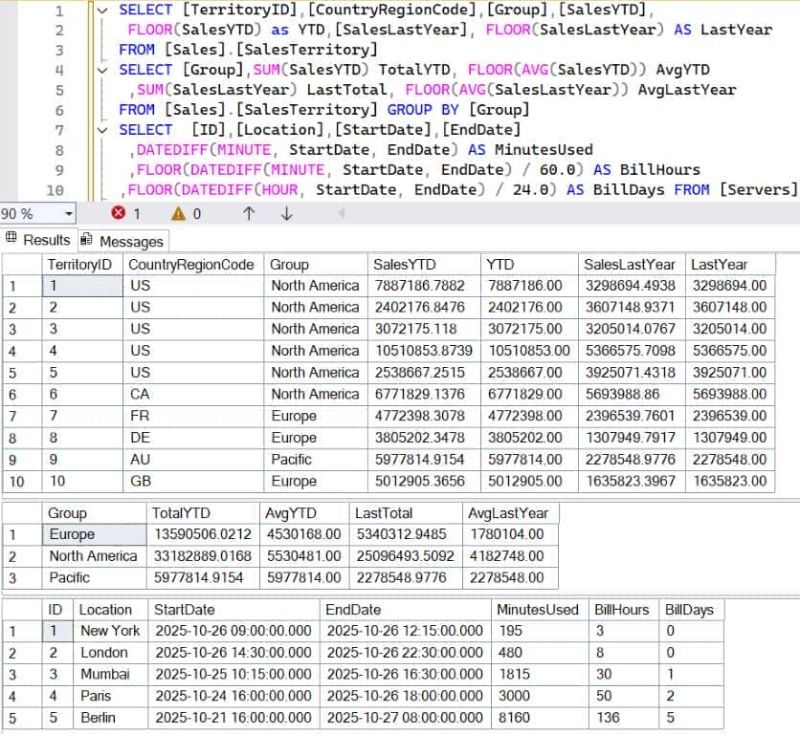Click the BillHours column header
This screenshot has height=734, width=800.
pos(623,610)
